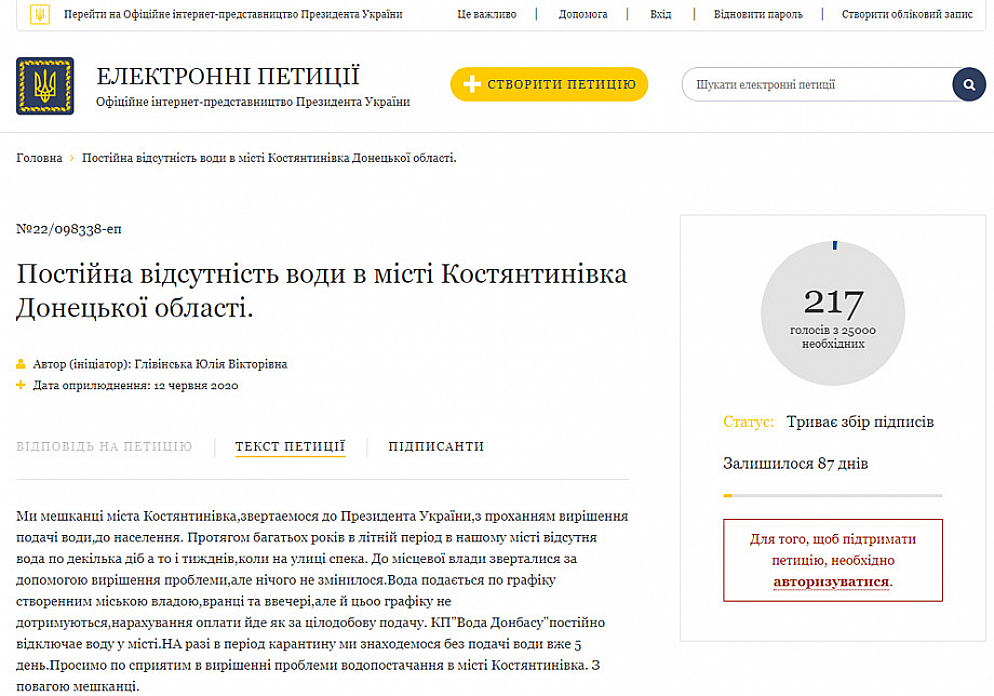The image size is (994, 696).
Task: Click the days-remaining progress bar
Action: (832, 495)
